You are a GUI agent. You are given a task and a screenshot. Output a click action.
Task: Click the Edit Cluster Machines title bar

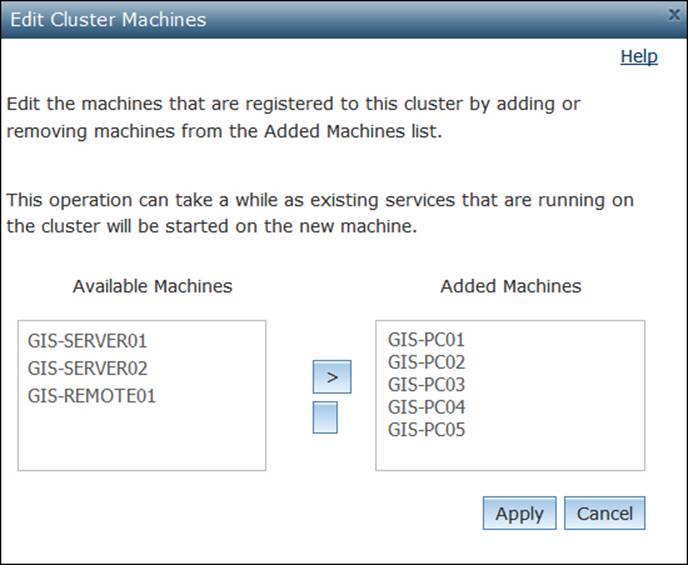point(300,19)
